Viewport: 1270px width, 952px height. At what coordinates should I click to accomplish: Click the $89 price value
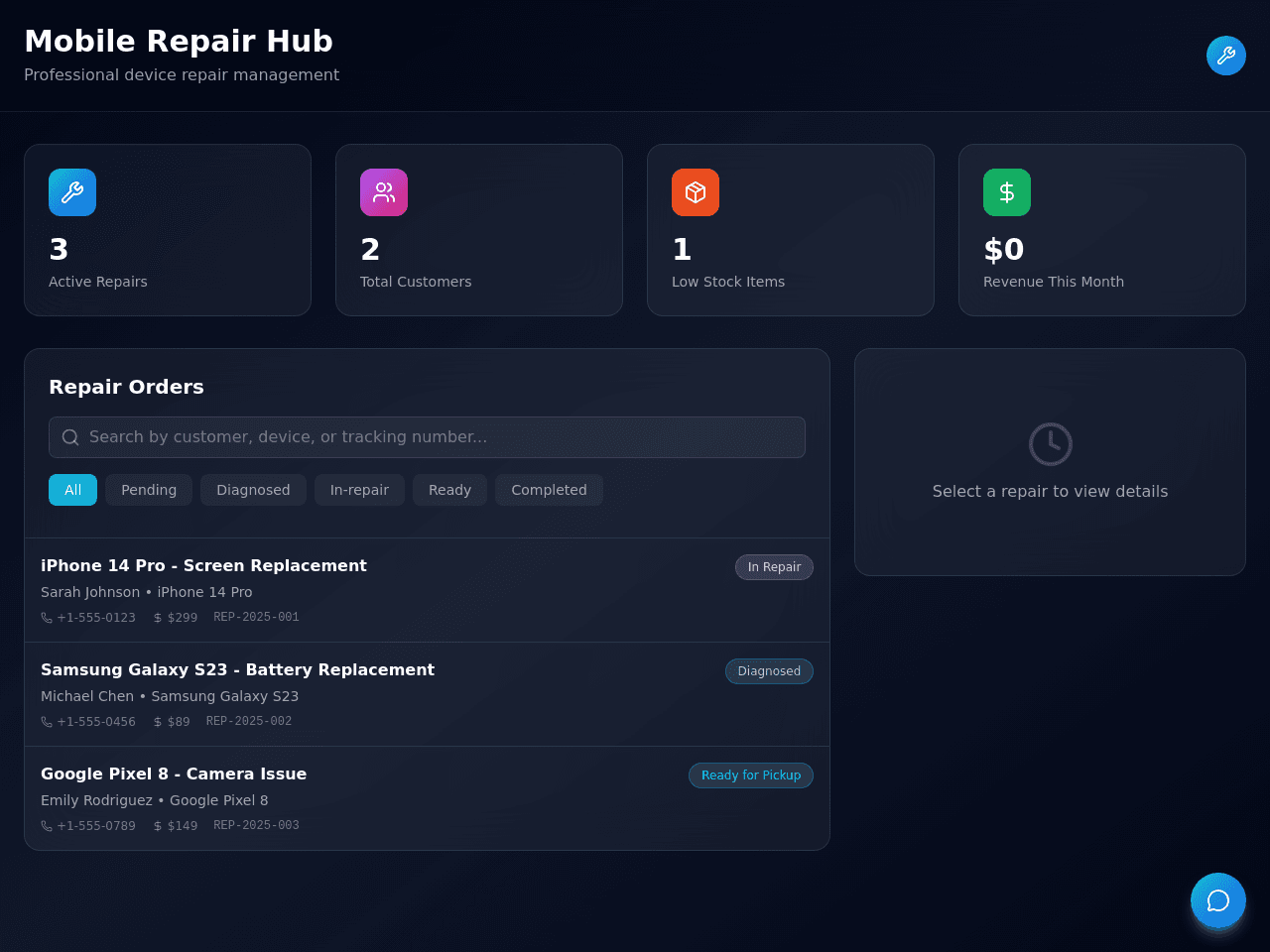[179, 722]
